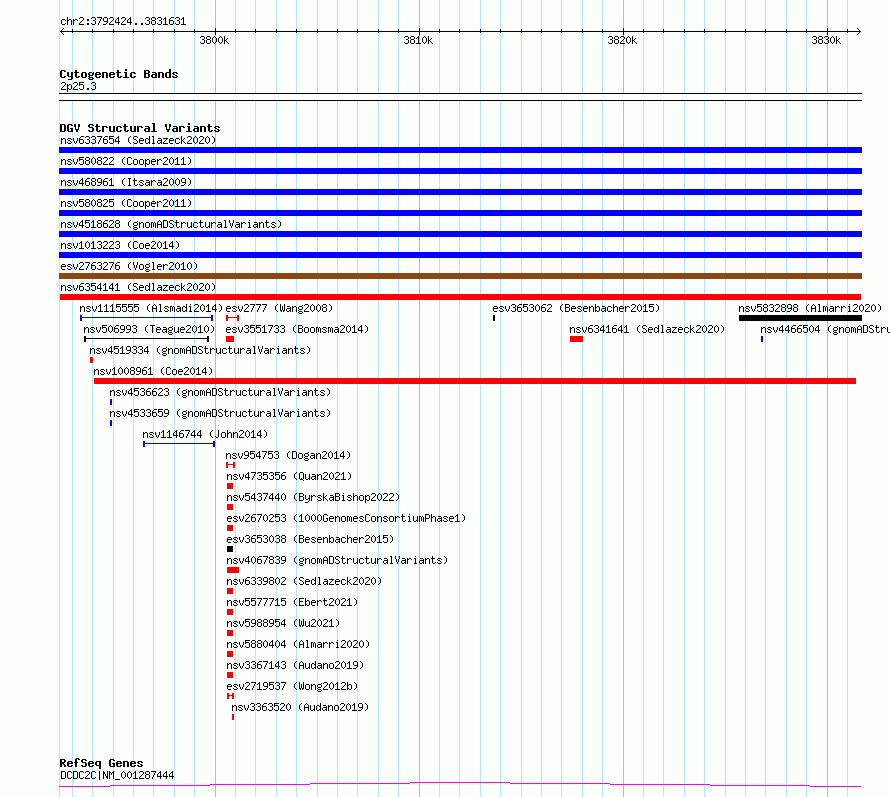Select the nsv580822 (Cooper2011) variant label
The width and height of the screenshot is (890, 797).
[126, 161]
